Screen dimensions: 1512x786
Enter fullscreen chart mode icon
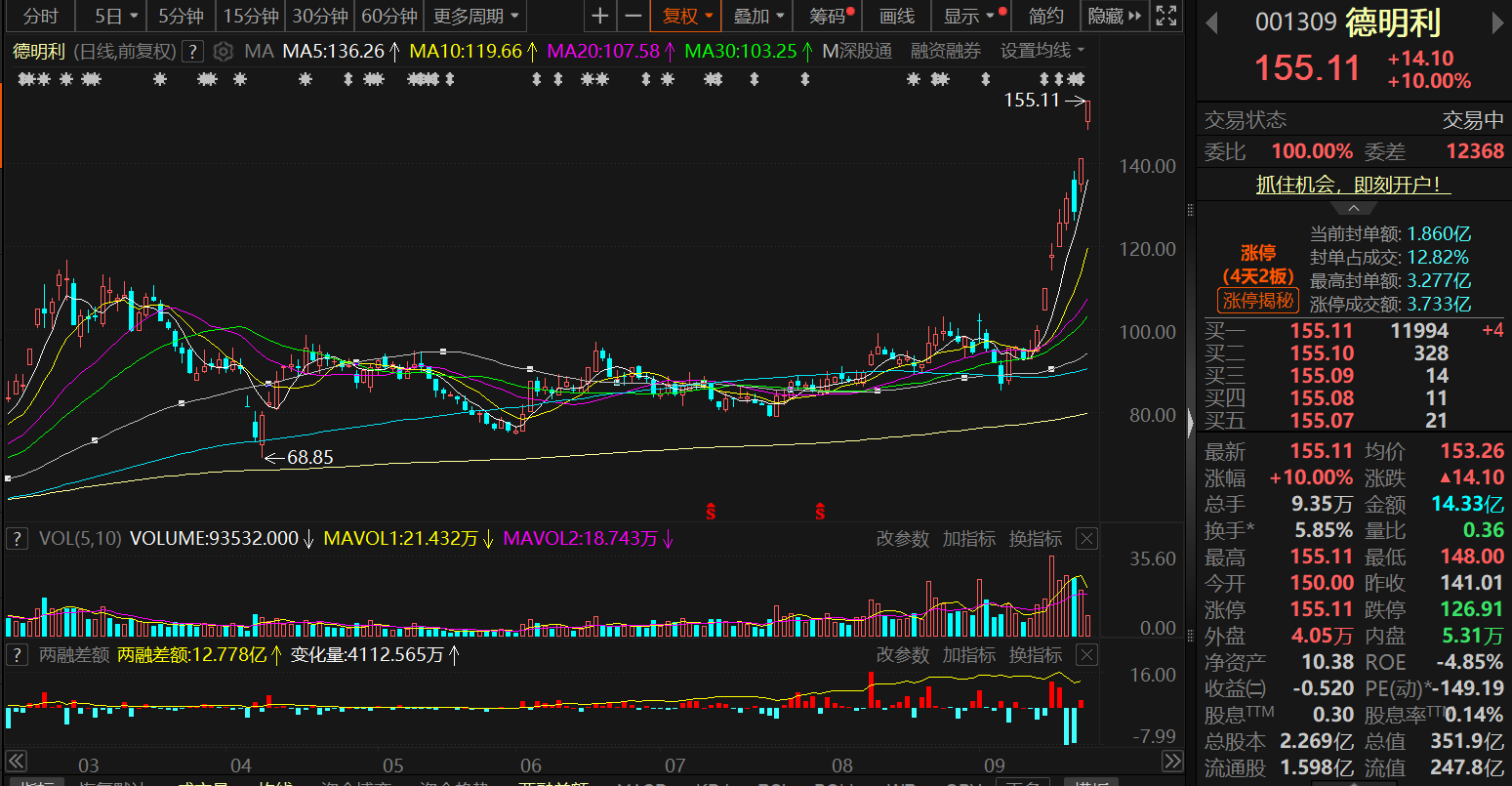(1165, 16)
